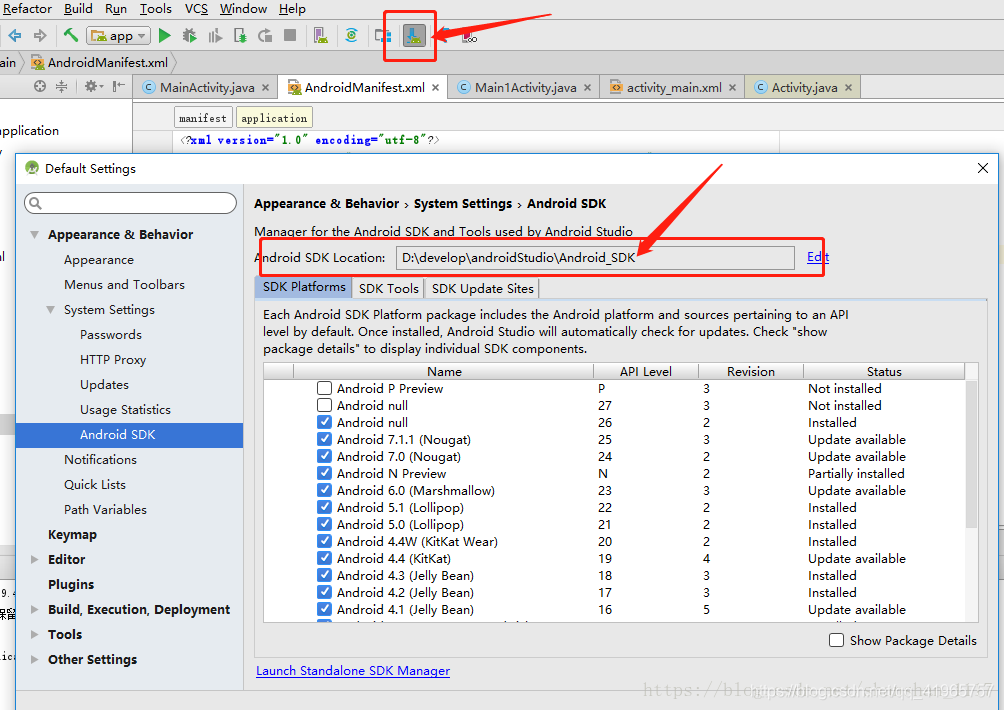Image resolution: width=1004 pixels, height=710 pixels.
Task: Open the VCS menu
Action: [196, 9]
